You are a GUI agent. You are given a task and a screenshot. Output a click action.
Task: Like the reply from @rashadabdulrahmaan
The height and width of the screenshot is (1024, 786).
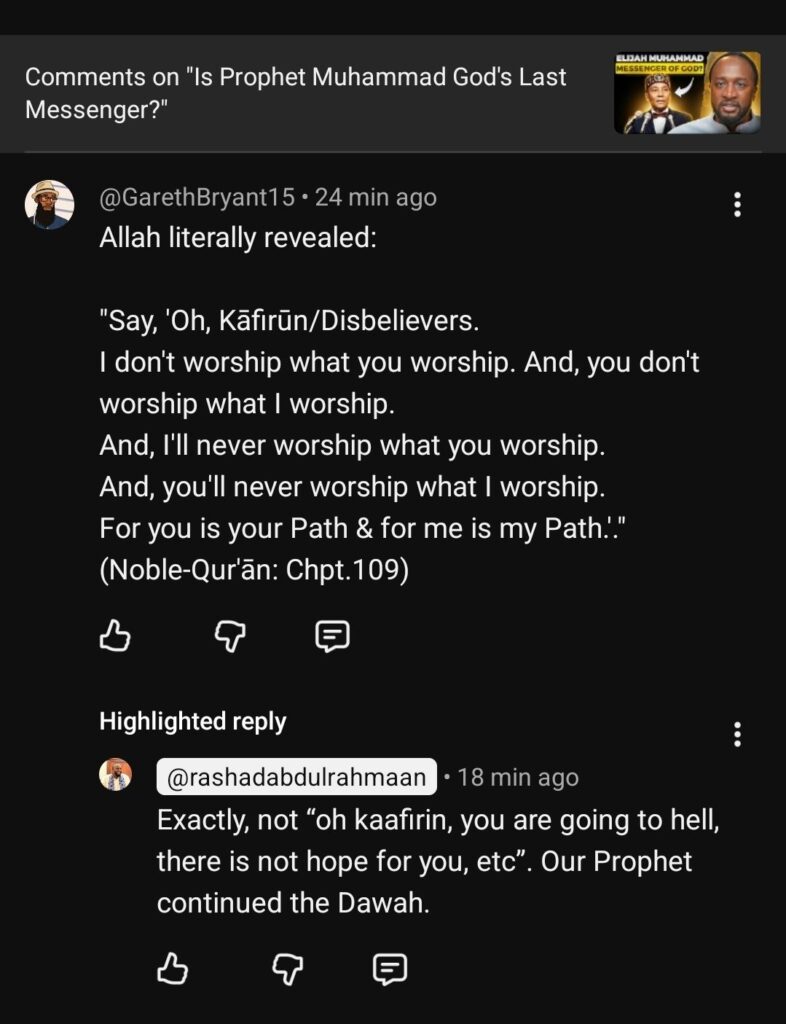pos(173,967)
